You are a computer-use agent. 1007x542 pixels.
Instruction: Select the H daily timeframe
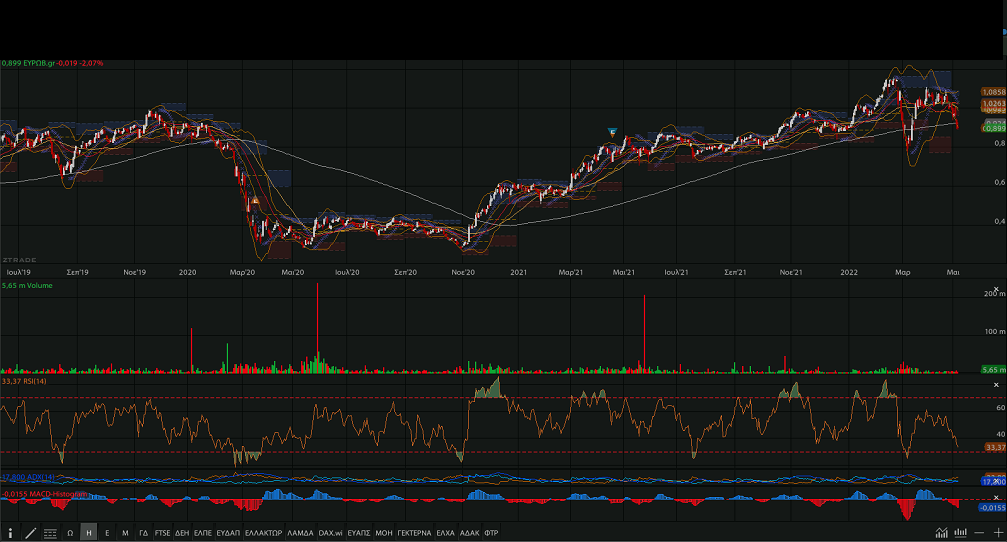pos(89,533)
